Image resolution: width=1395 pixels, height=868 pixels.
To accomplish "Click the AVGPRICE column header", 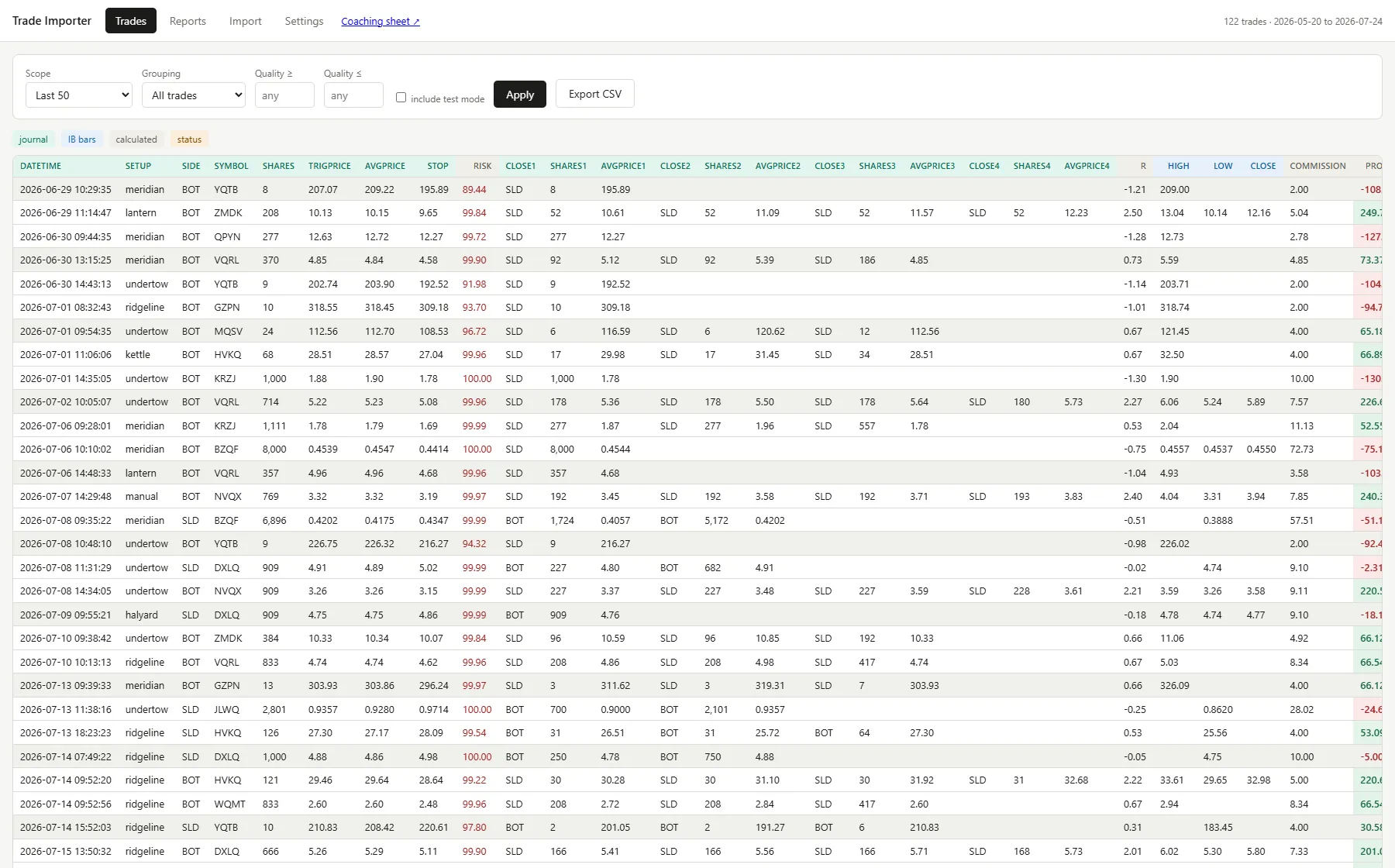I will [x=385, y=166].
